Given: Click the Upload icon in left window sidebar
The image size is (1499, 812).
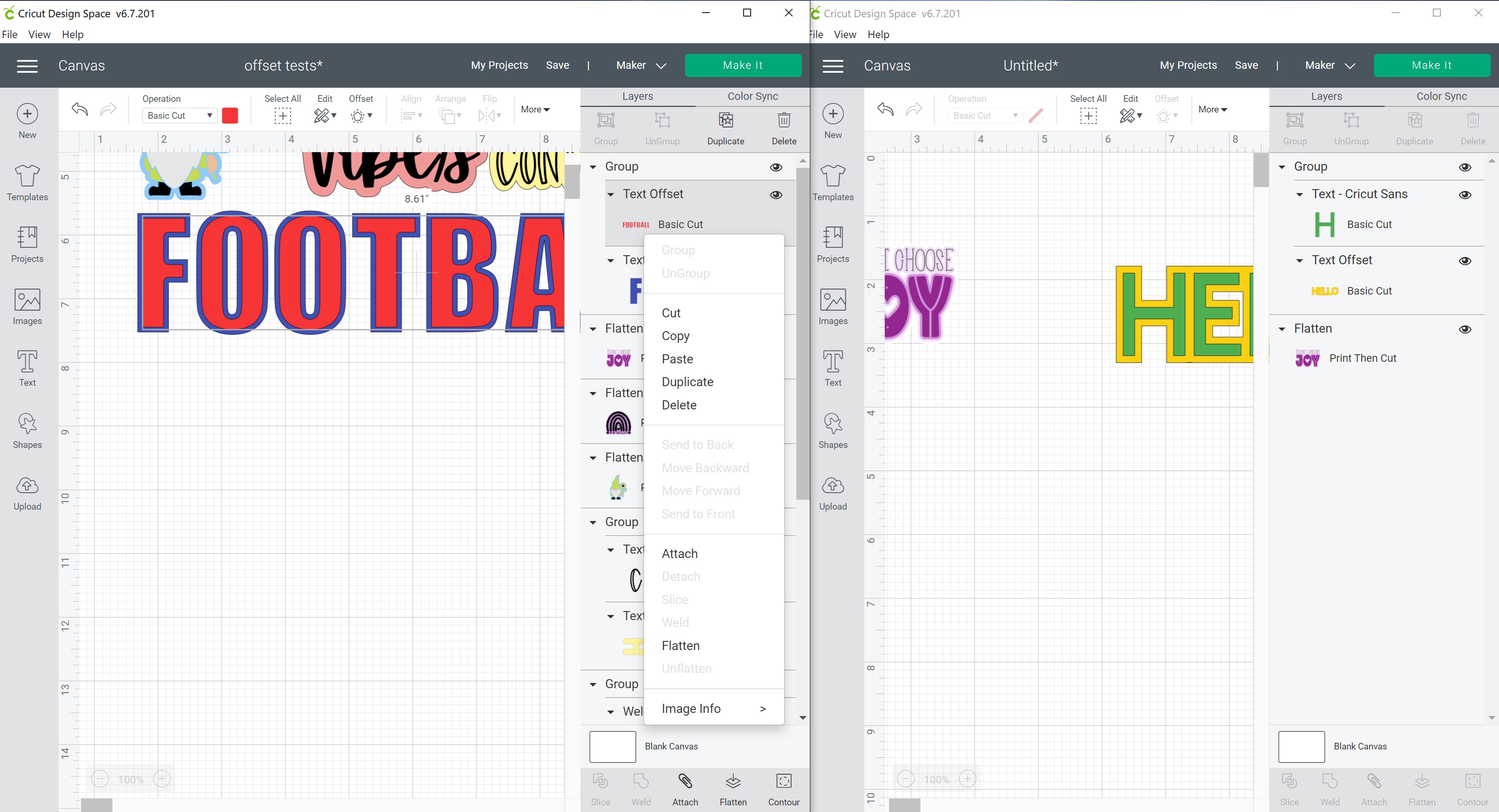Looking at the screenshot, I should point(28,486).
